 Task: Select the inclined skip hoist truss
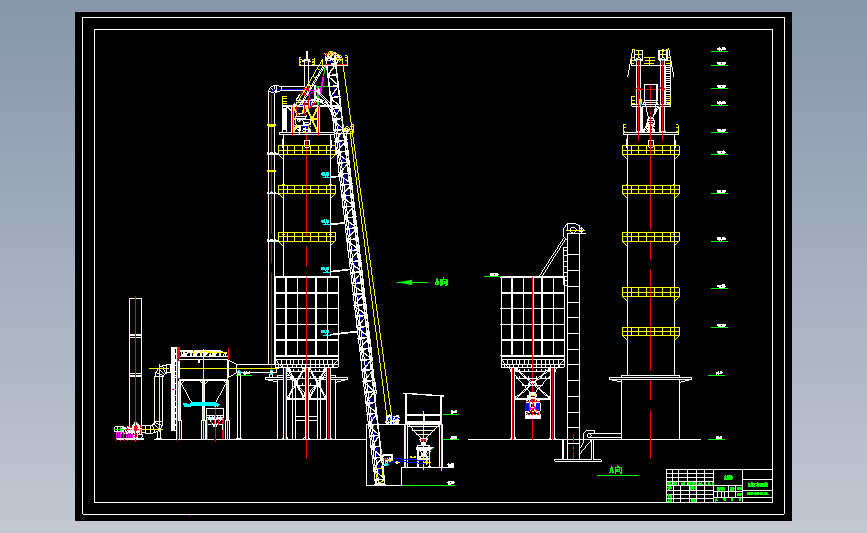click(x=354, y=268)
